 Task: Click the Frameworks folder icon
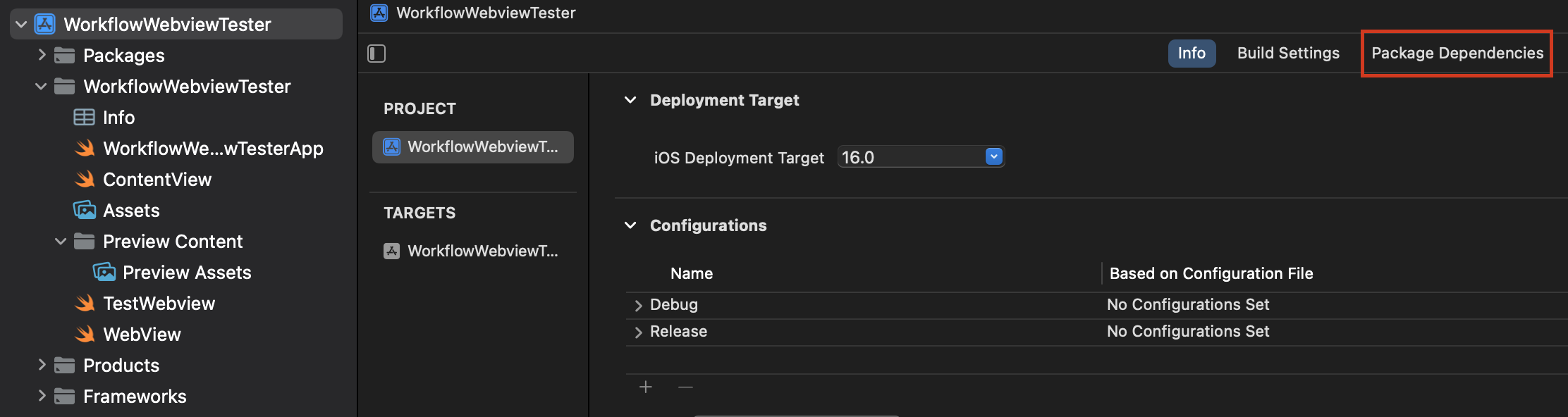64,396
